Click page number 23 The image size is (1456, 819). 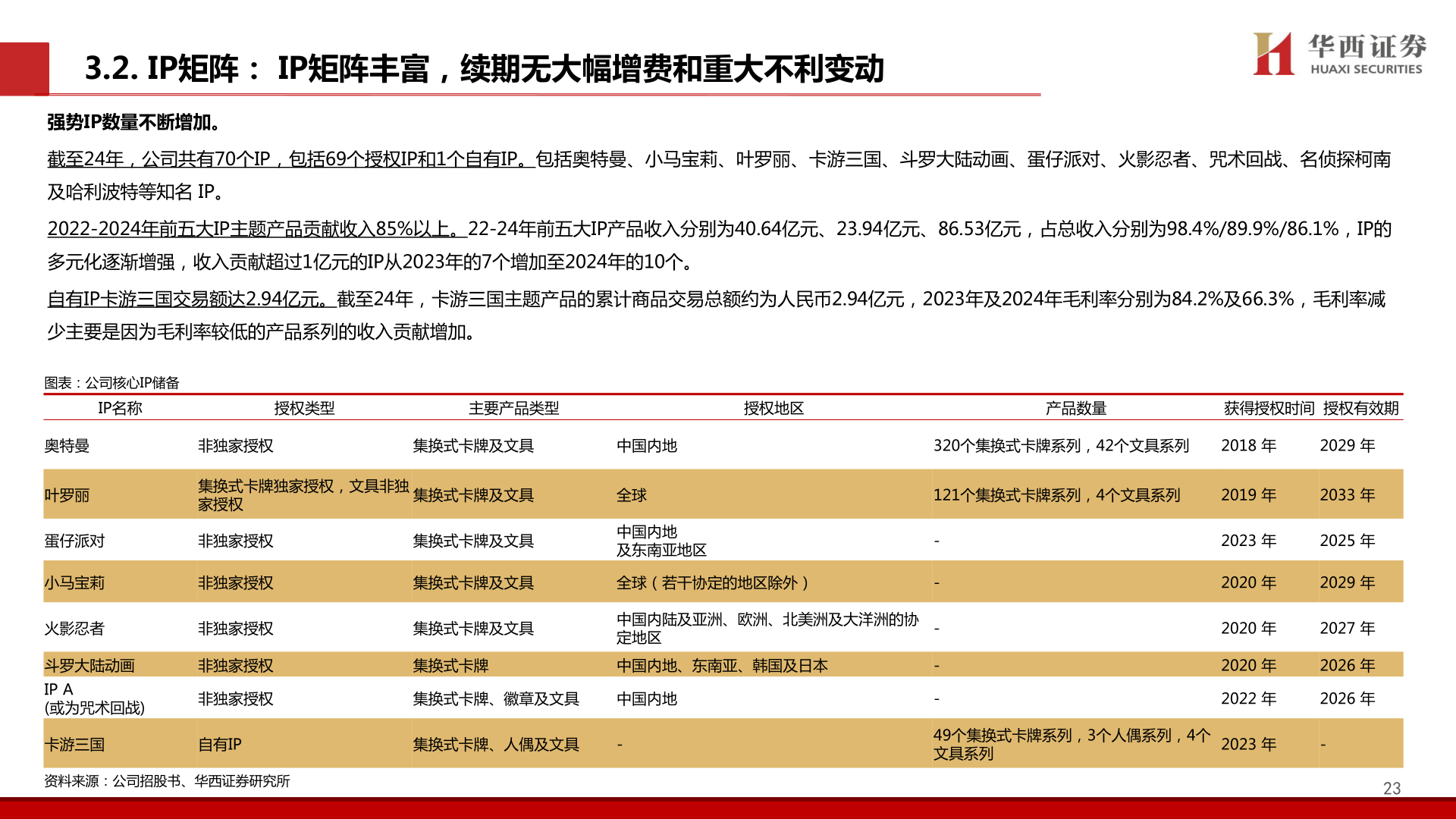pos(1392,789)
